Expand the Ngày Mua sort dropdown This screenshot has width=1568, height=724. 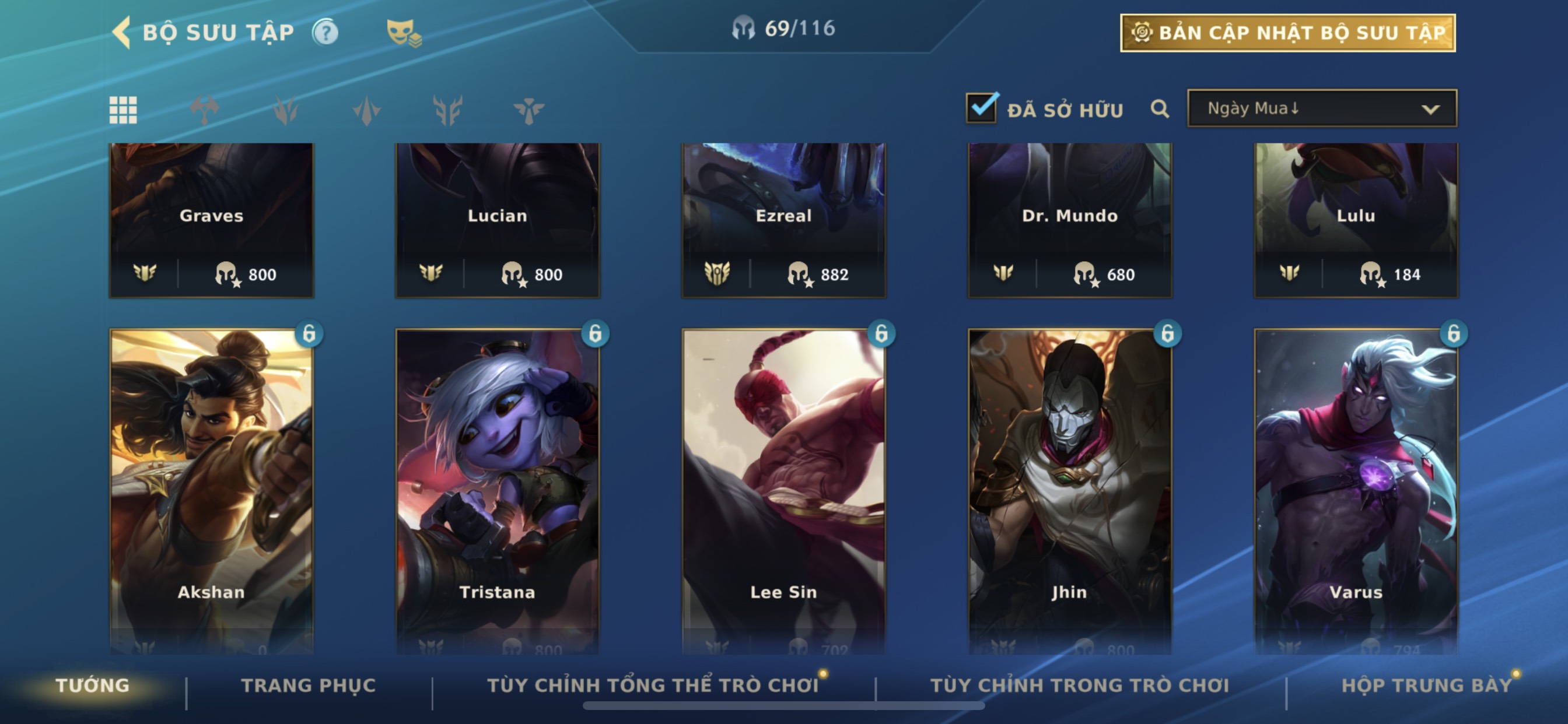[1321, 108]
